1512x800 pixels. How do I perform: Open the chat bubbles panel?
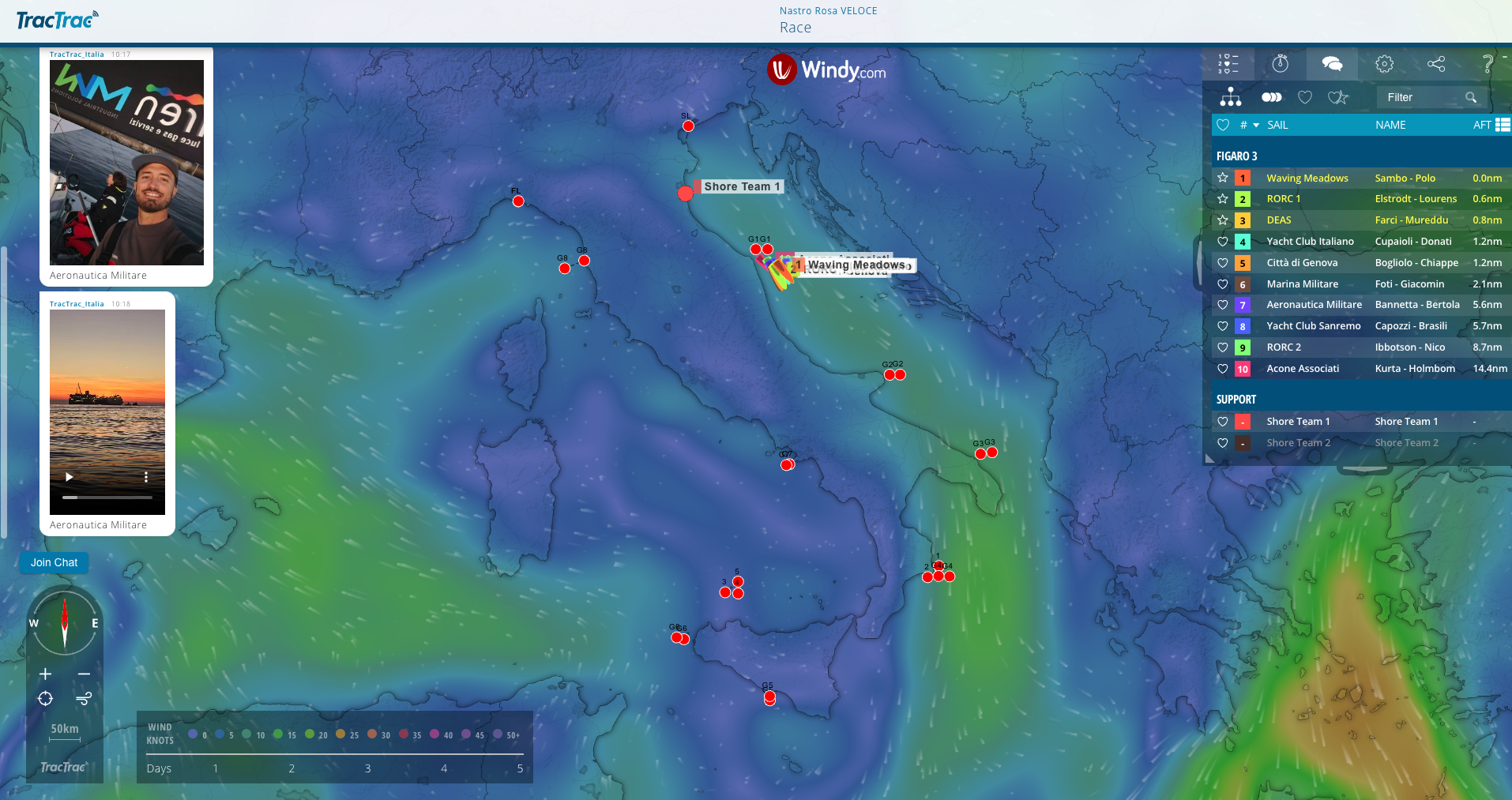tap(1332, 64)
